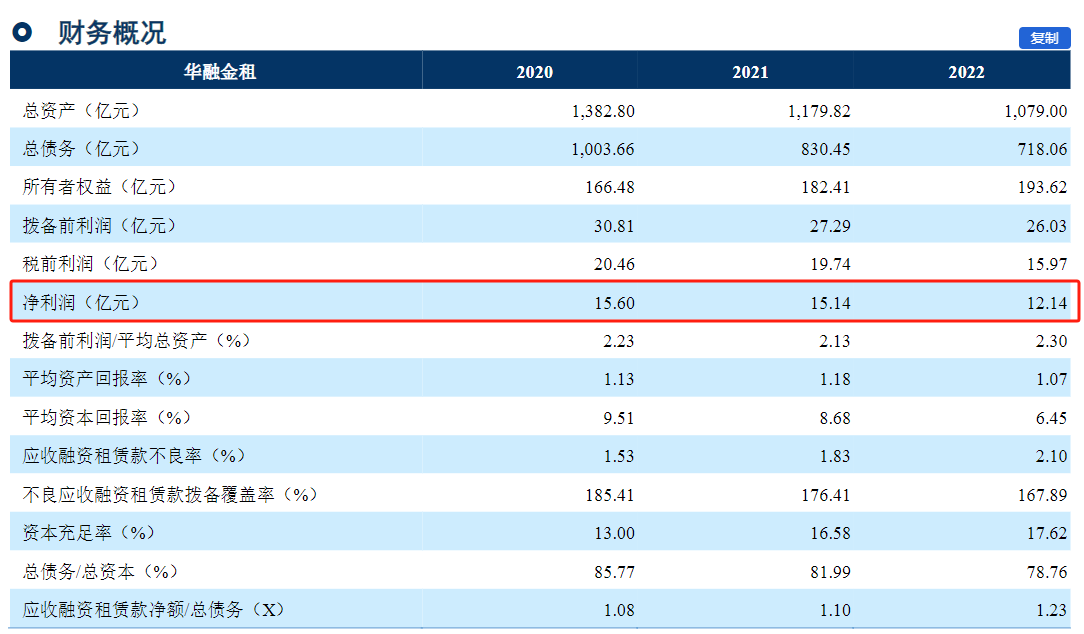Click the 财务概况 section heading
The height and width of the screenshot is (634, 1084).
(112, 32)
